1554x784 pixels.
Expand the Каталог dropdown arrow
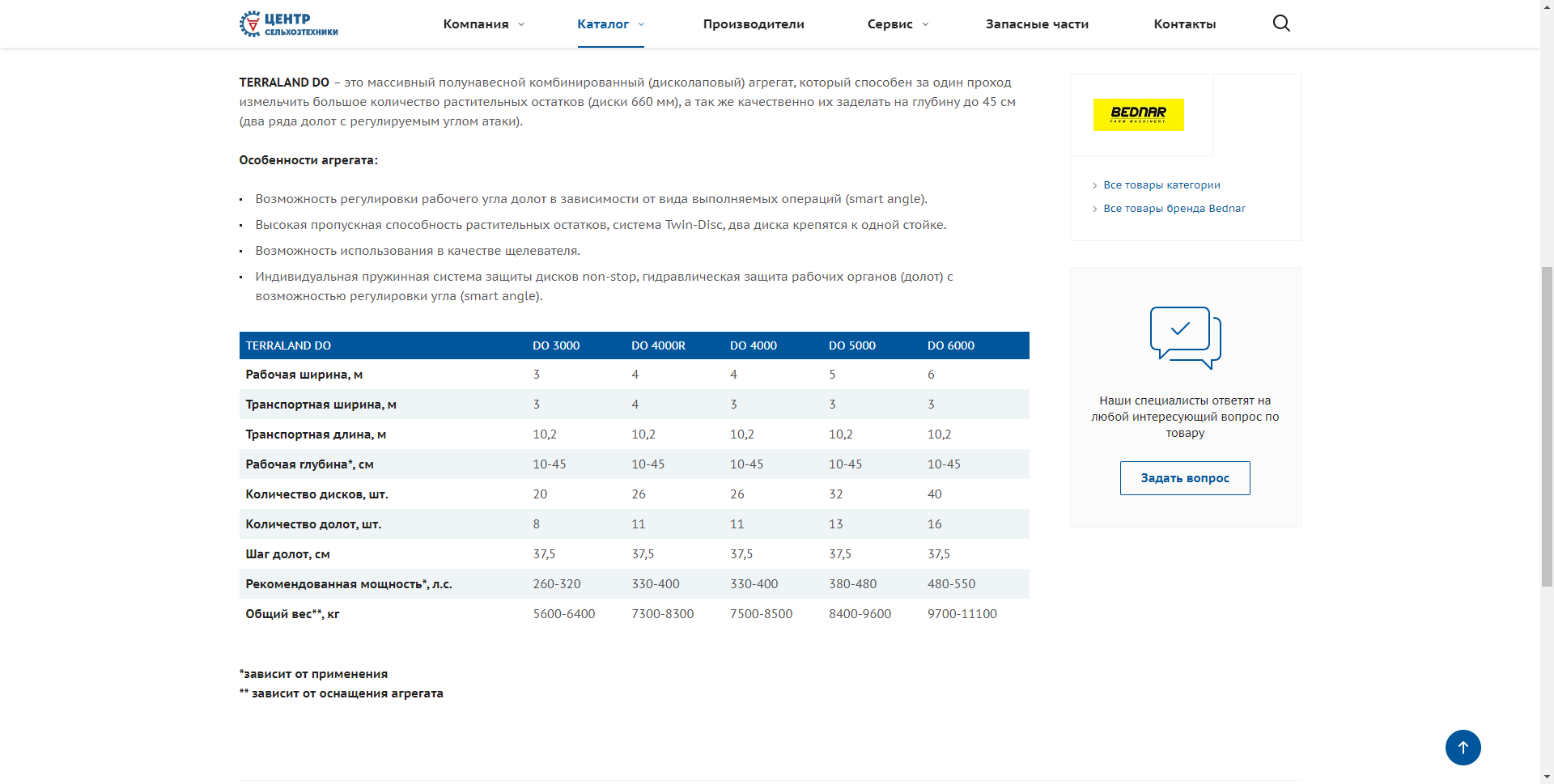point(641,24)
